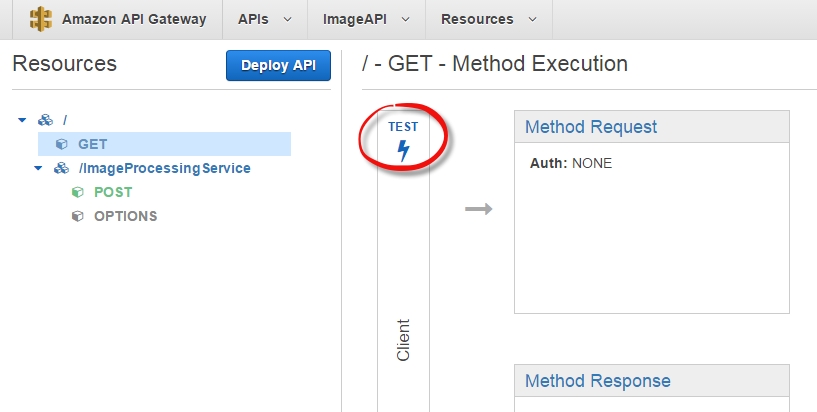Open the APIs dropdown menu
Viewport: 817px width, 412px height.
(x=265, y=19)
